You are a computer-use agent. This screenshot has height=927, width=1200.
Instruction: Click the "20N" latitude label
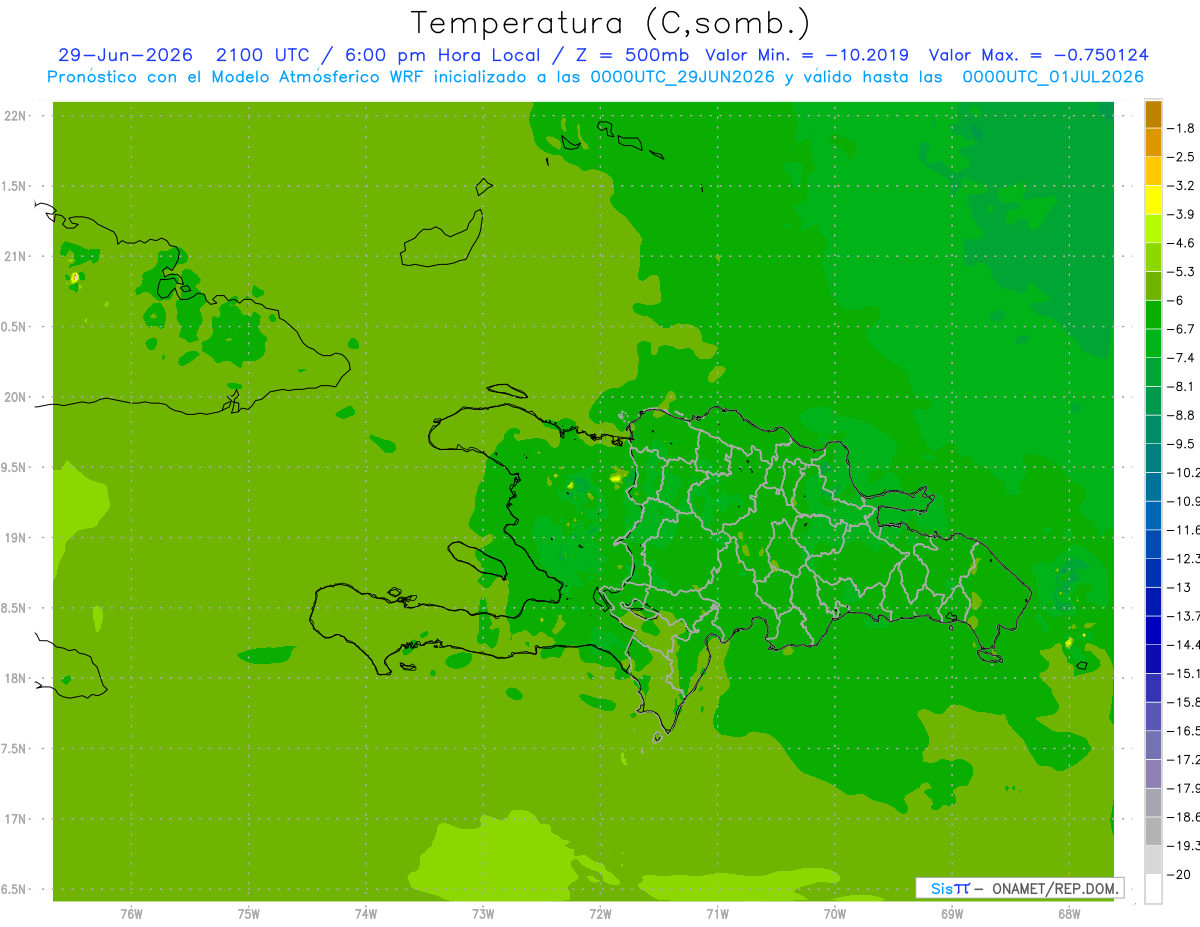pos(16,397)
